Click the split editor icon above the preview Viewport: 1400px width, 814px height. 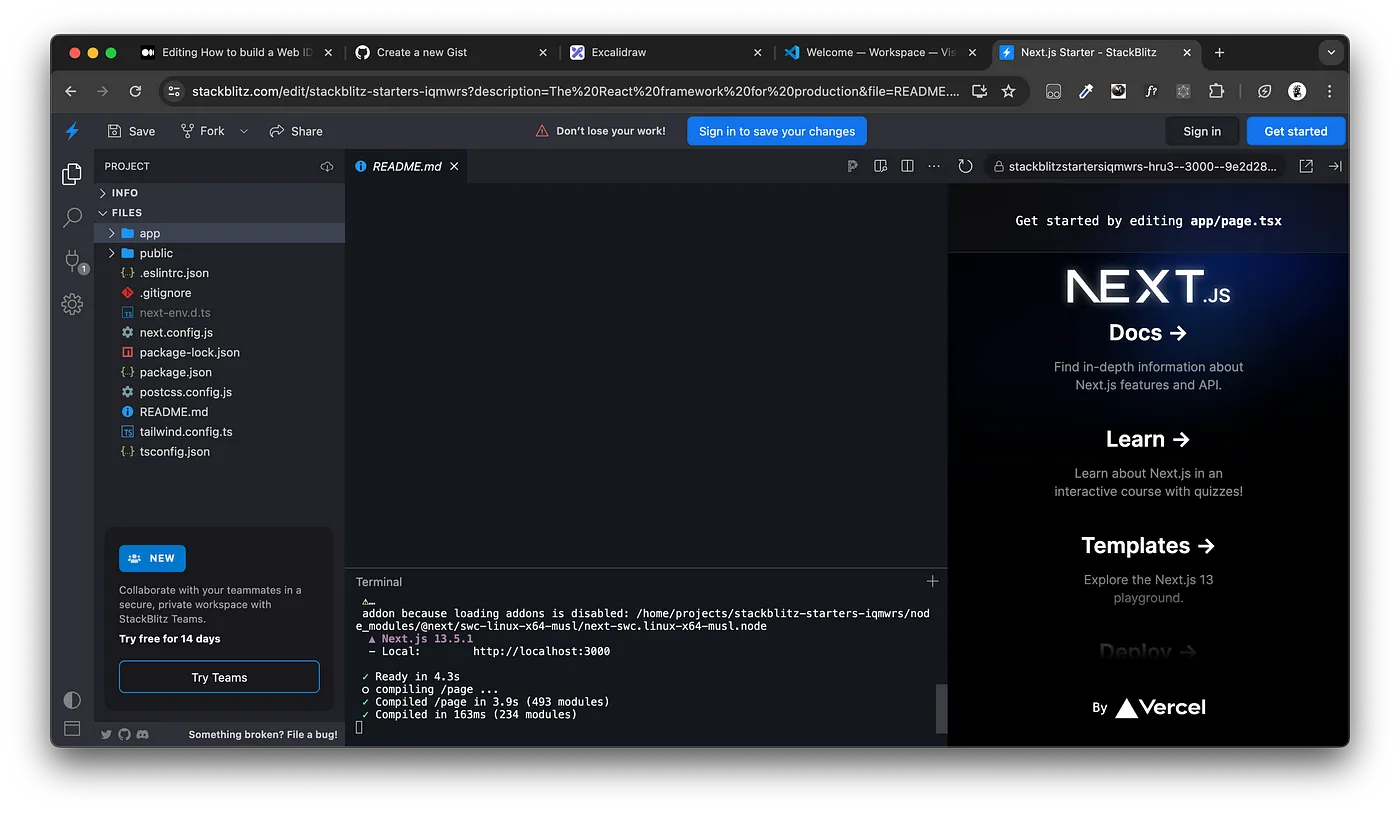(907, 166)
